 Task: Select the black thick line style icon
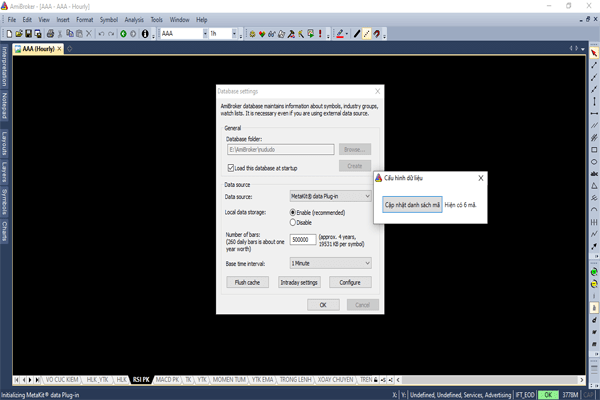357,34
